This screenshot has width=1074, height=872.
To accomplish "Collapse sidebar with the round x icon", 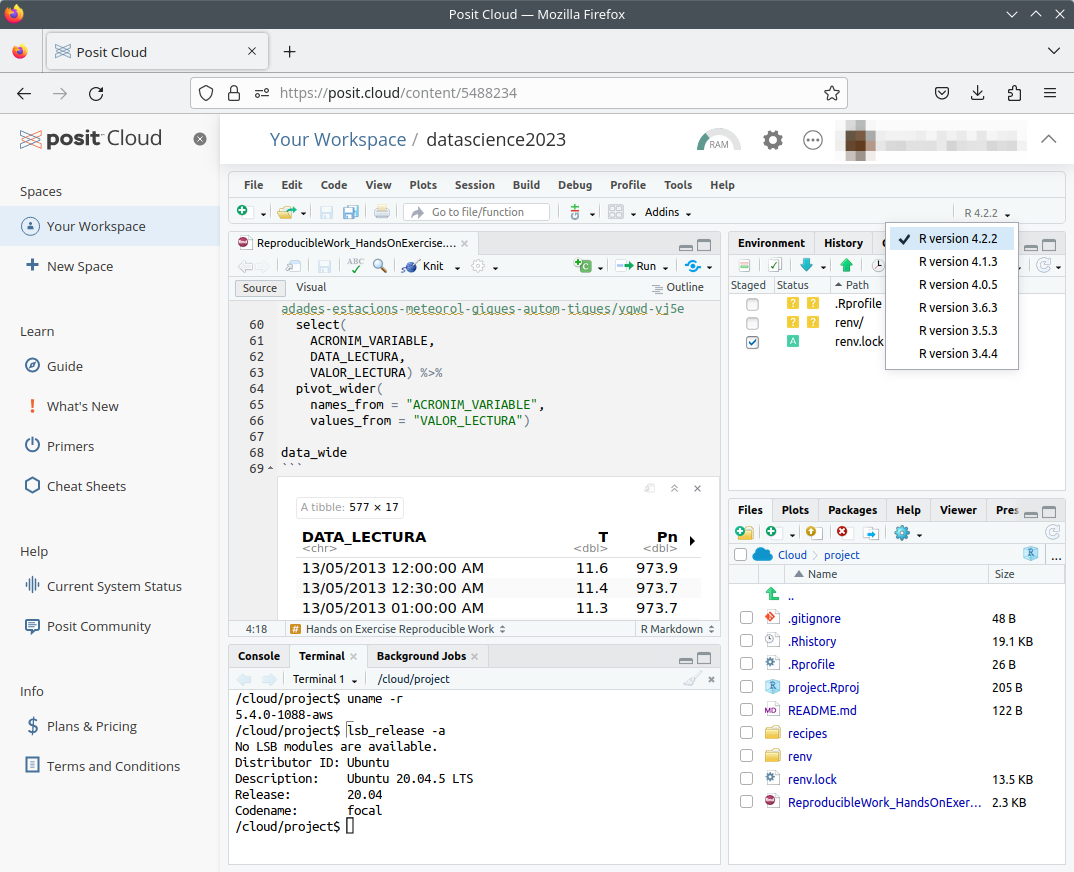I will [x=200, y=139].
